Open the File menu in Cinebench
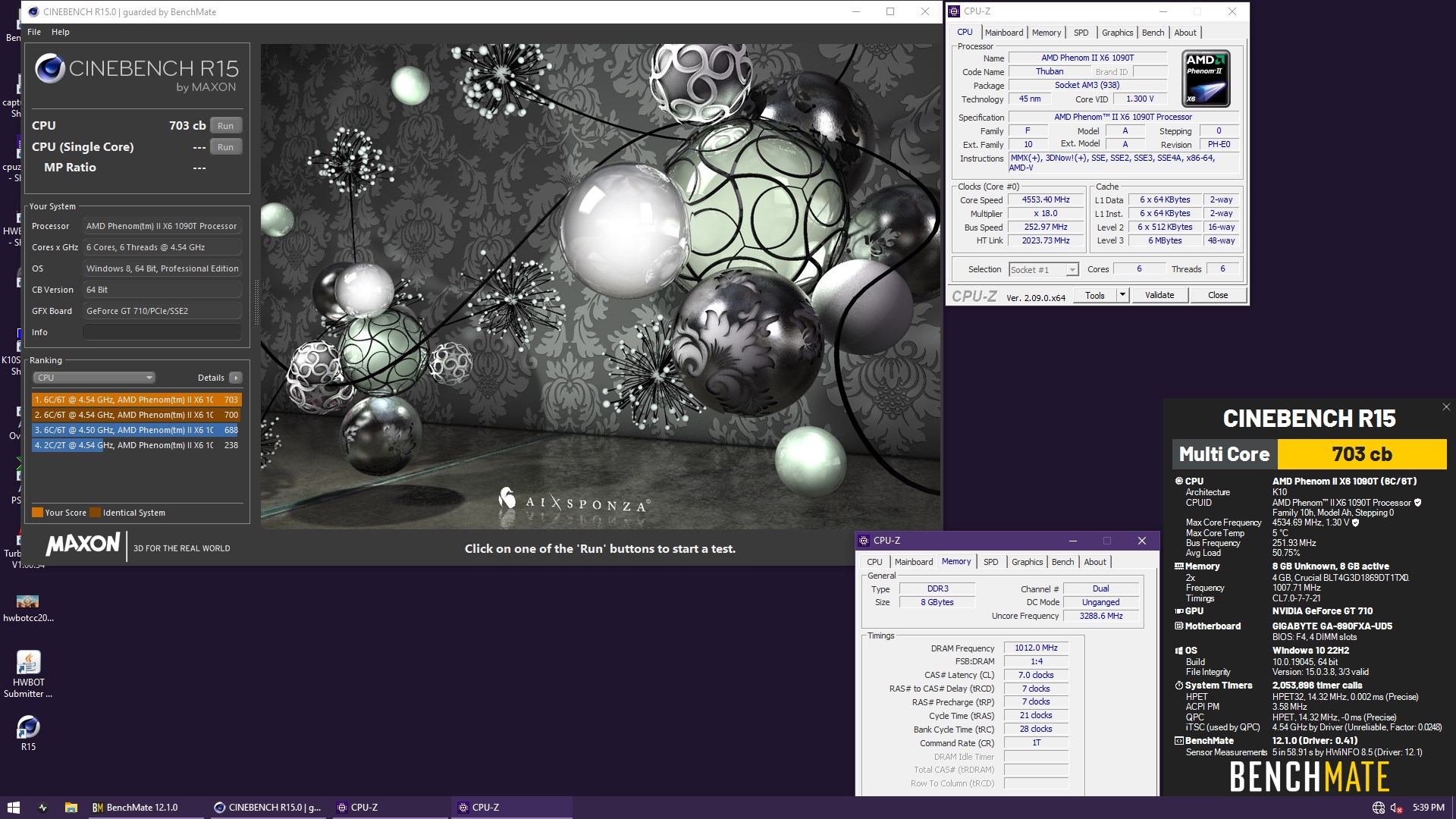The width and height of the screenshot is (1456, 819). (34, 32)
